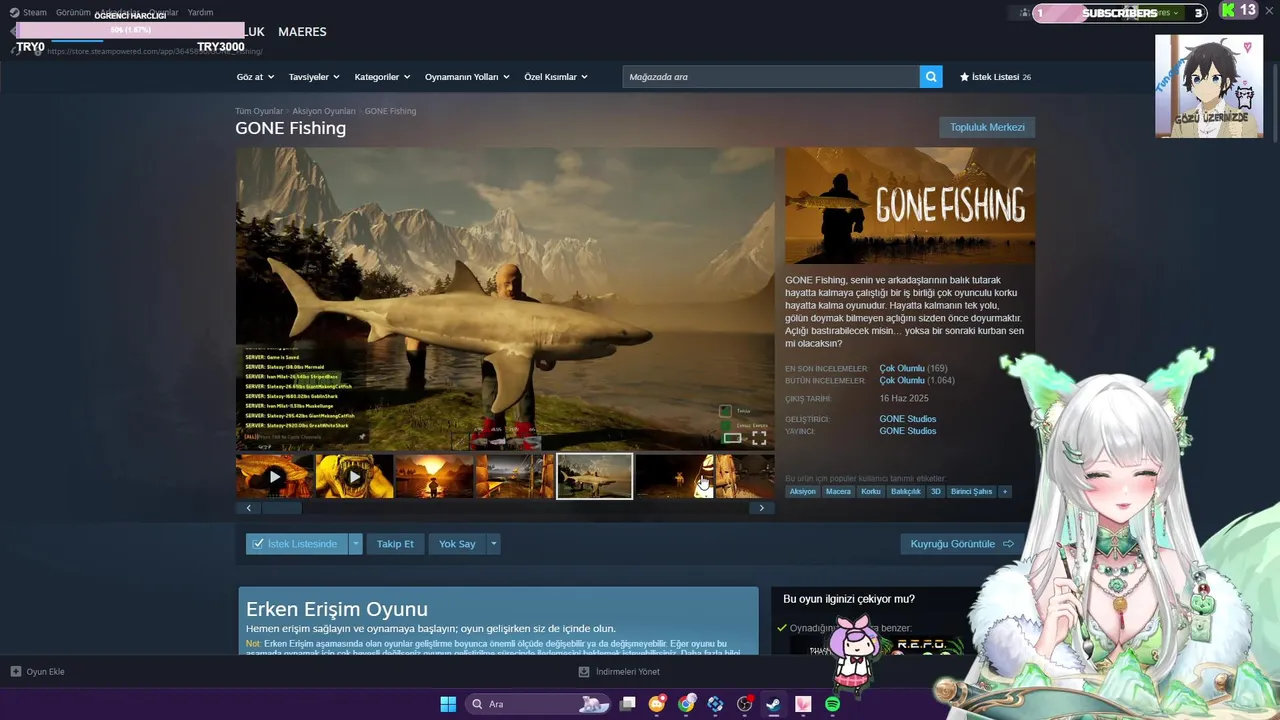The image size is (1280, 720).
Task: Select the dark totem screenshot thumbnail
Action: pos(675,477)
